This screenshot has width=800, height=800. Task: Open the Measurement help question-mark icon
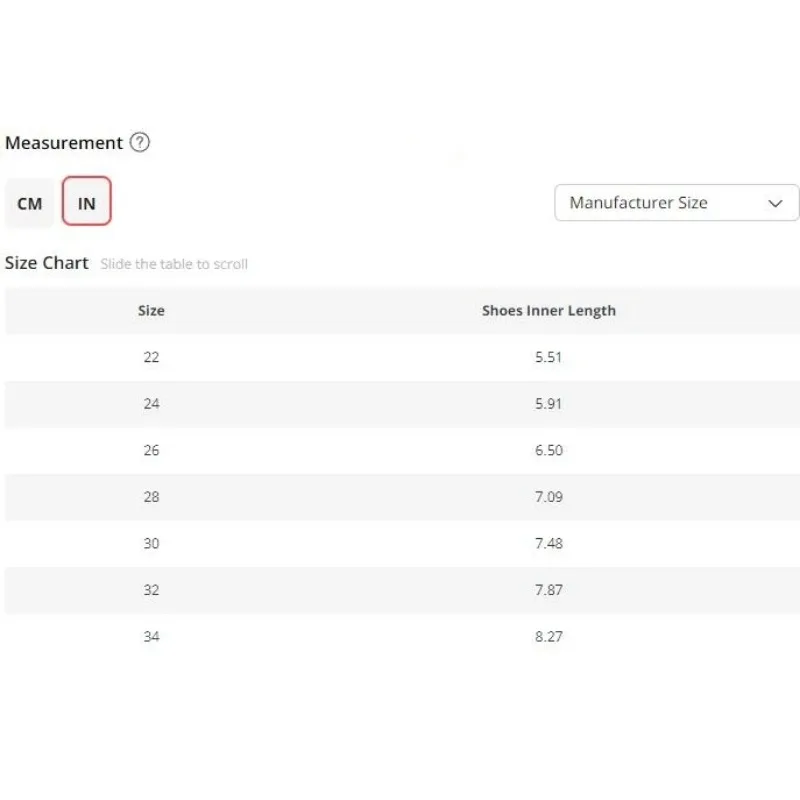pos(139,142)
